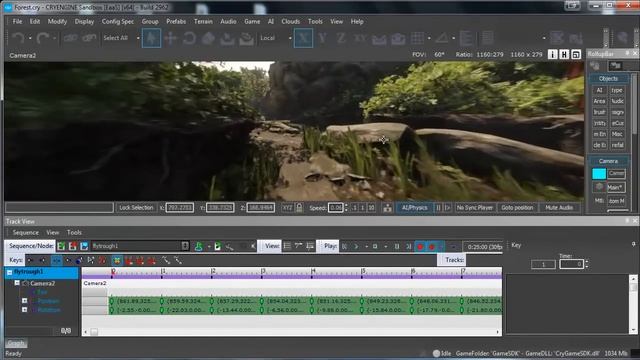Constrain movement to the Z axis
640x360 pixels.
[x=341, y=38]
